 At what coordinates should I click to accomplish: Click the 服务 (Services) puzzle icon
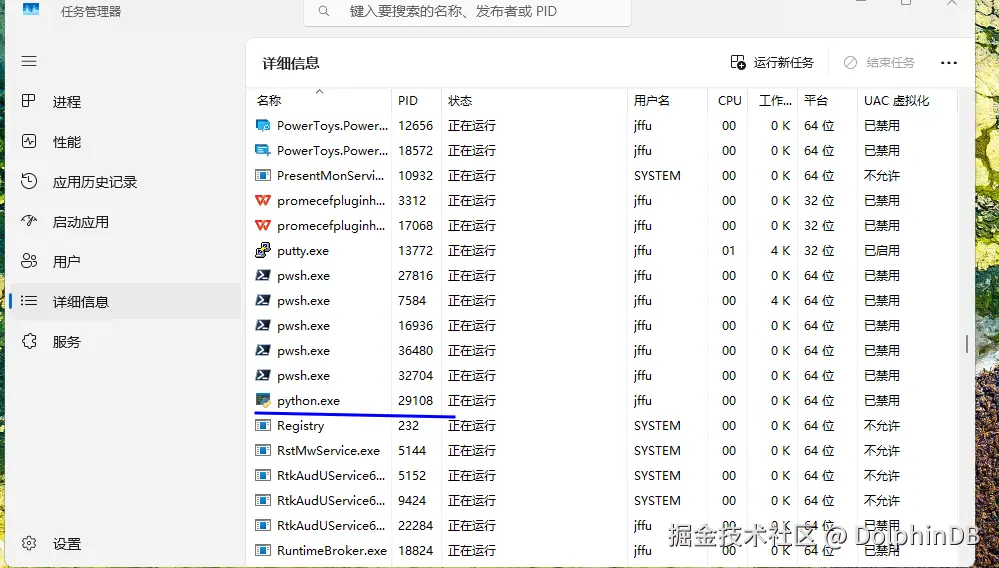point(29,341)
